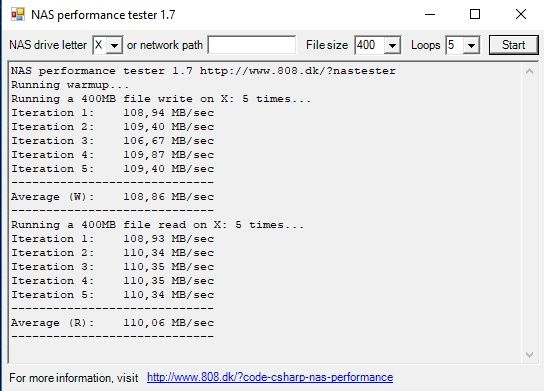The image size is (544, 391).
Task: Click the Average (R) result line
Action: point(112,323)
